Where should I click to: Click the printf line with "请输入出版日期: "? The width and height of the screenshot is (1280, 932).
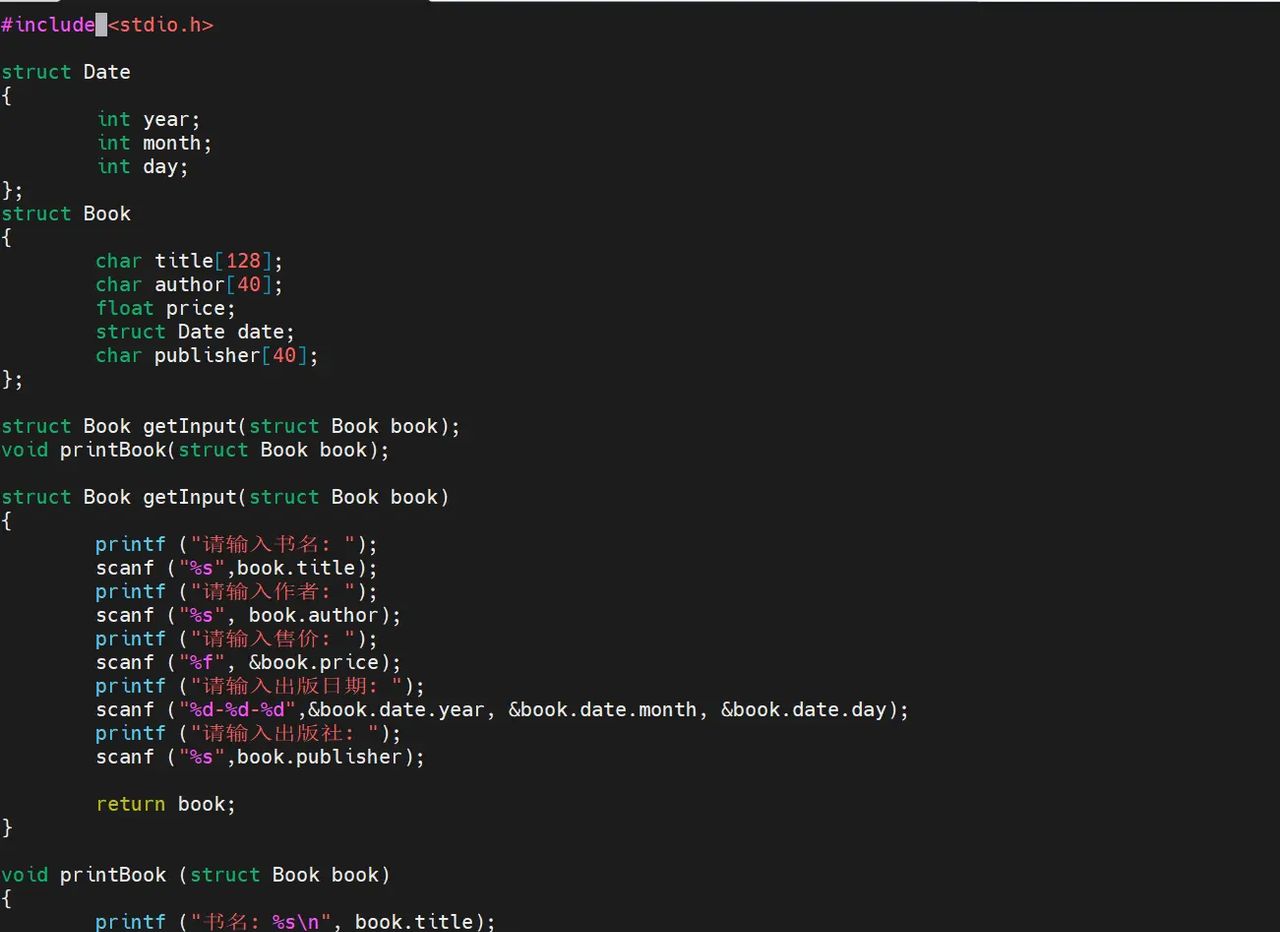pyautogui.click(x=261, y=686)
